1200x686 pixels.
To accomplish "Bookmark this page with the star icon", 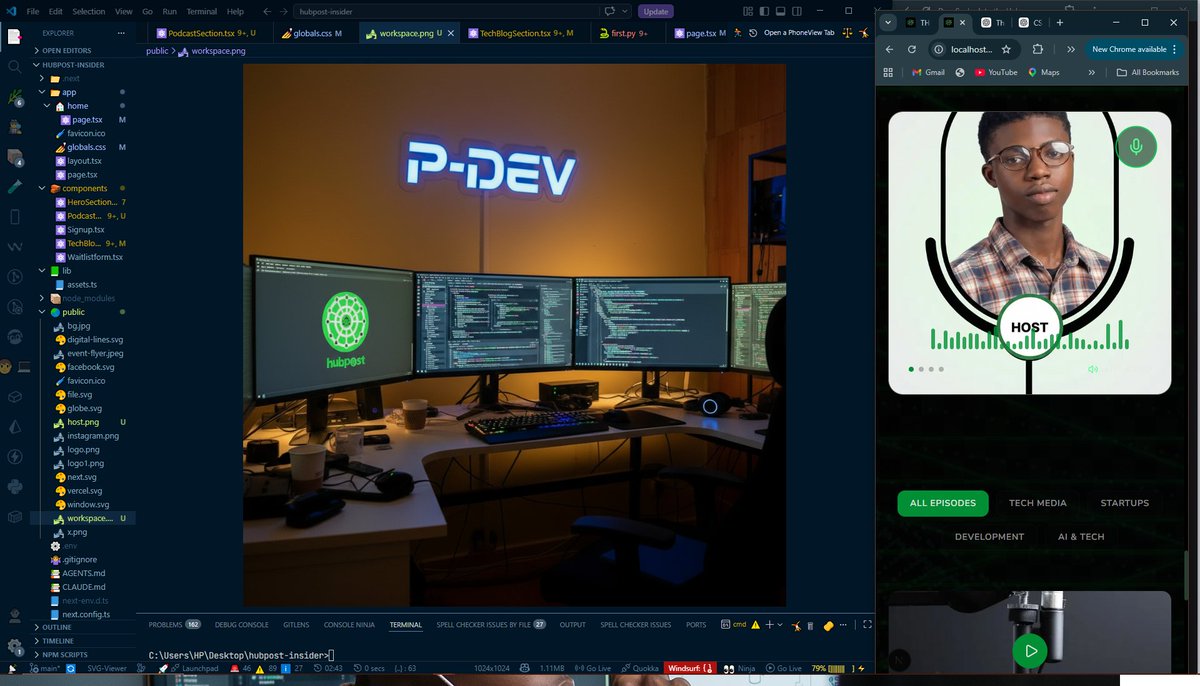I will pos(1005,49).
